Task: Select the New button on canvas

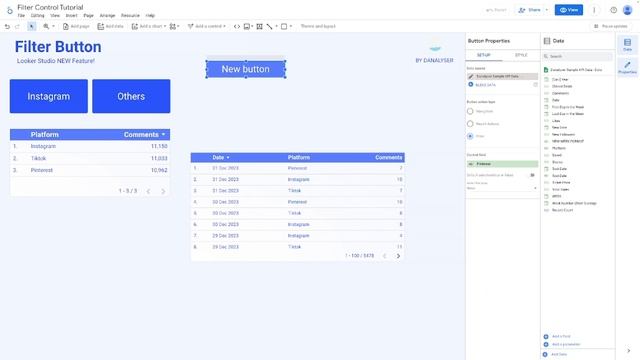Action: click(245, 69)
